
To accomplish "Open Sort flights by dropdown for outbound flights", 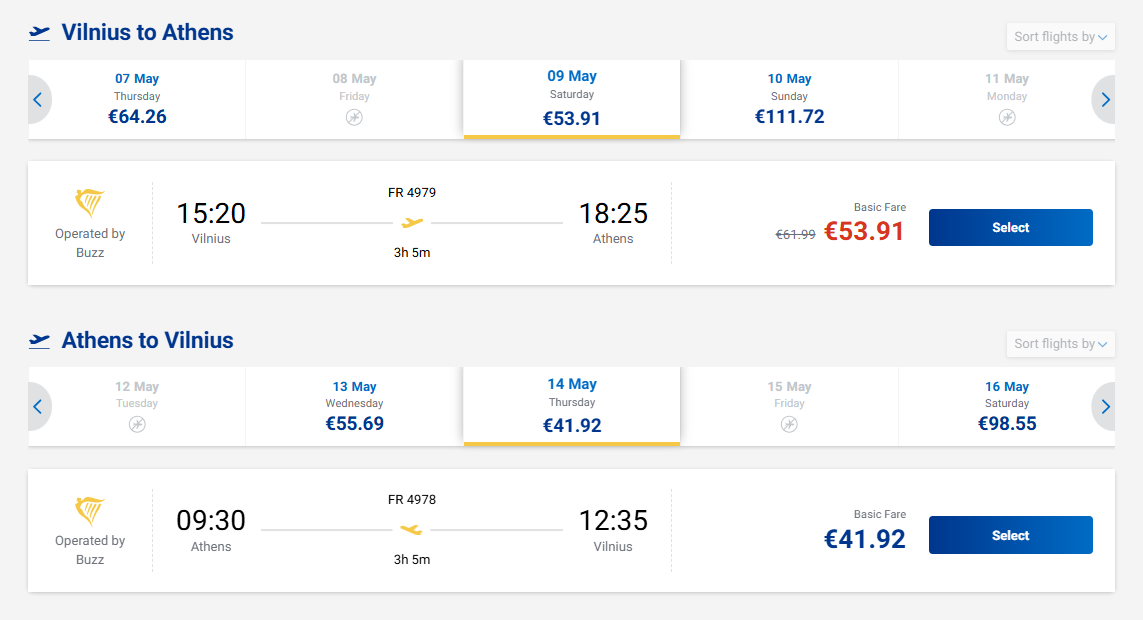I will [1060, 37].
